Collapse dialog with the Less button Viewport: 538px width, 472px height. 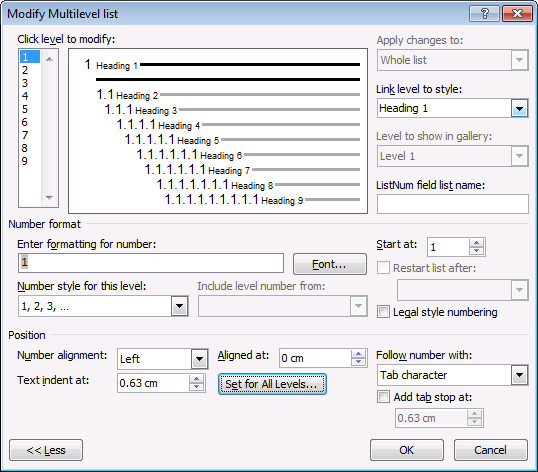(x=46, y=450)
